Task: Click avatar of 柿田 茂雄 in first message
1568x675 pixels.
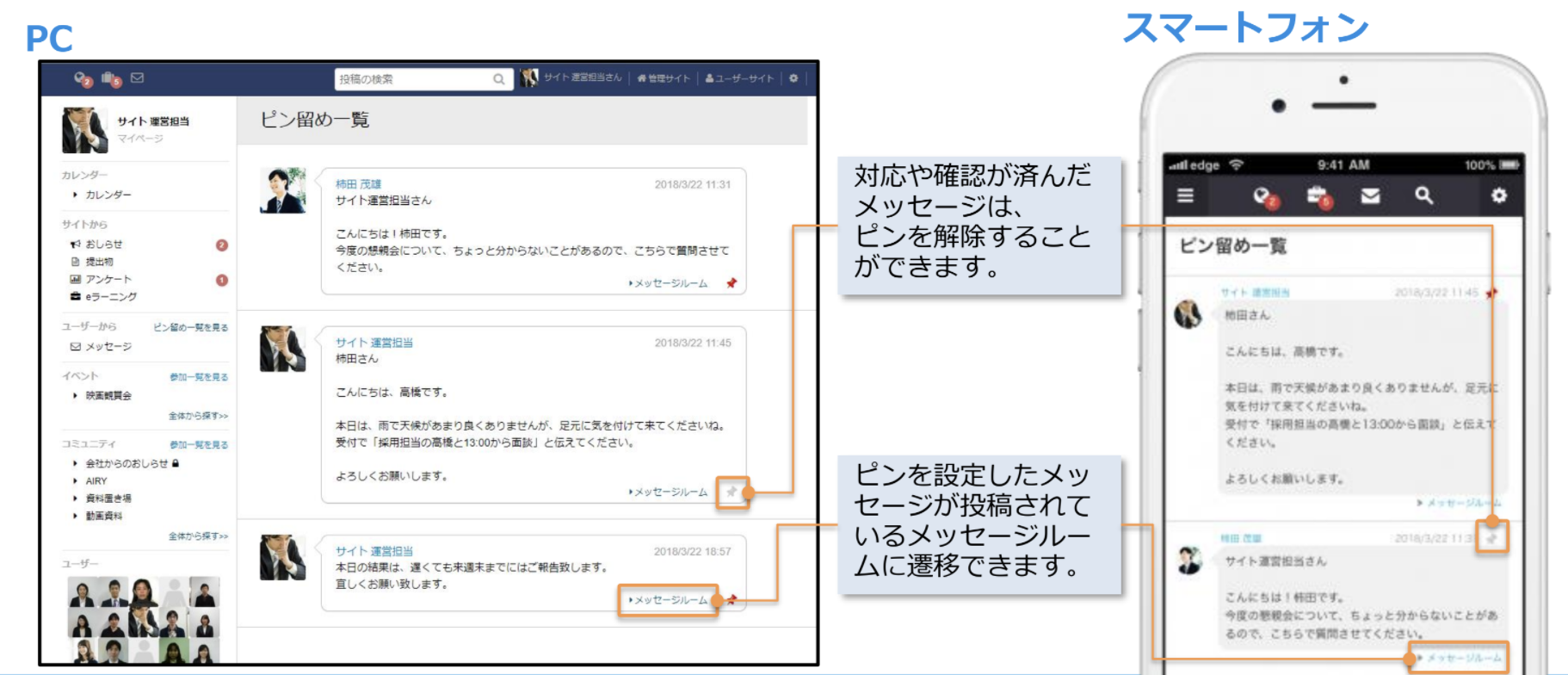Action: [282, 190]
